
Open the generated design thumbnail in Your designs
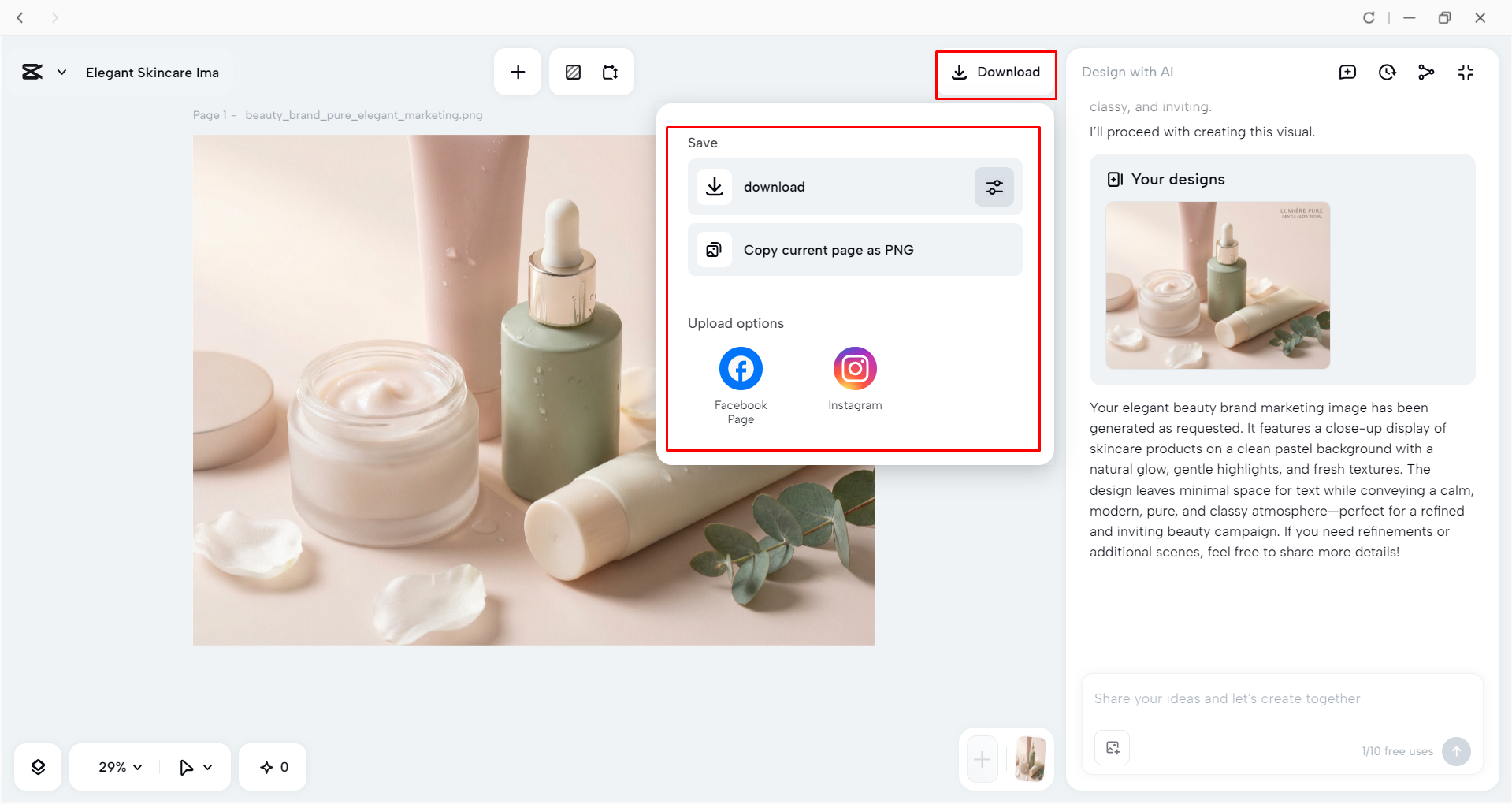(1217, 285)
